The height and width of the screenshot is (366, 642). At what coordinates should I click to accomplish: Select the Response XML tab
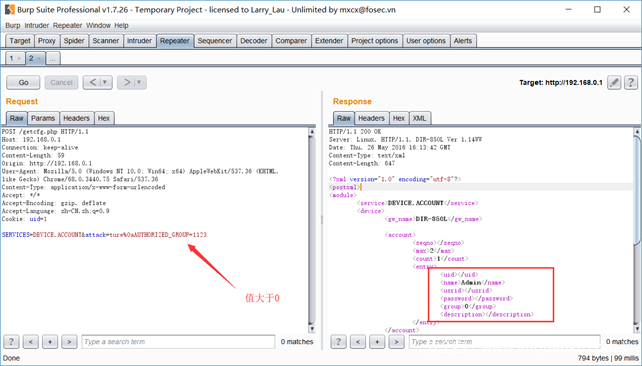coord(419,118)
